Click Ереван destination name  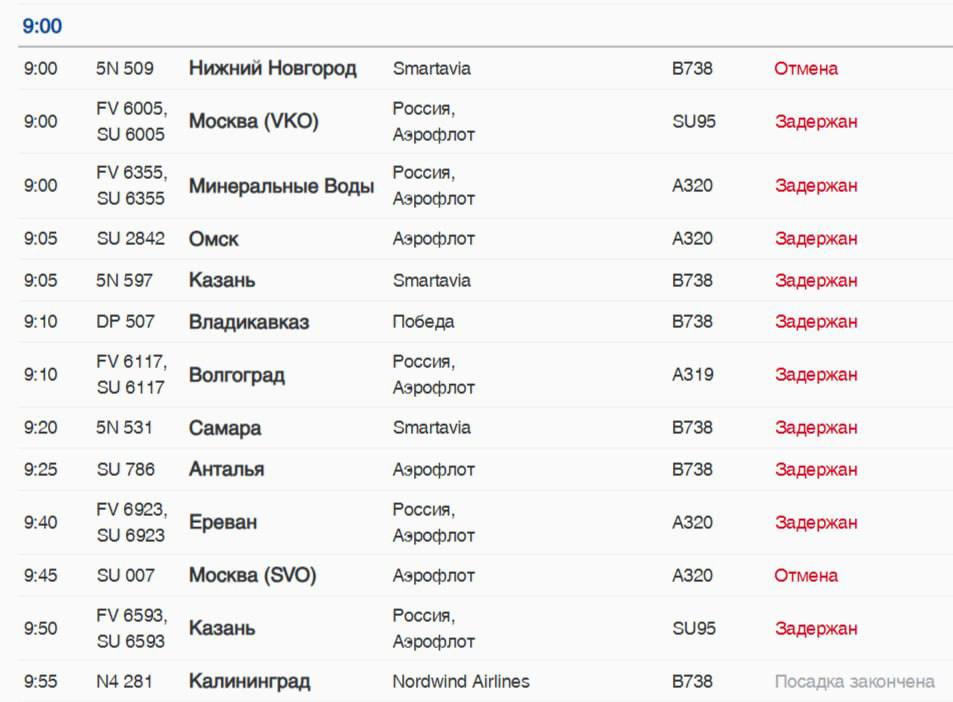pos(222,522)
